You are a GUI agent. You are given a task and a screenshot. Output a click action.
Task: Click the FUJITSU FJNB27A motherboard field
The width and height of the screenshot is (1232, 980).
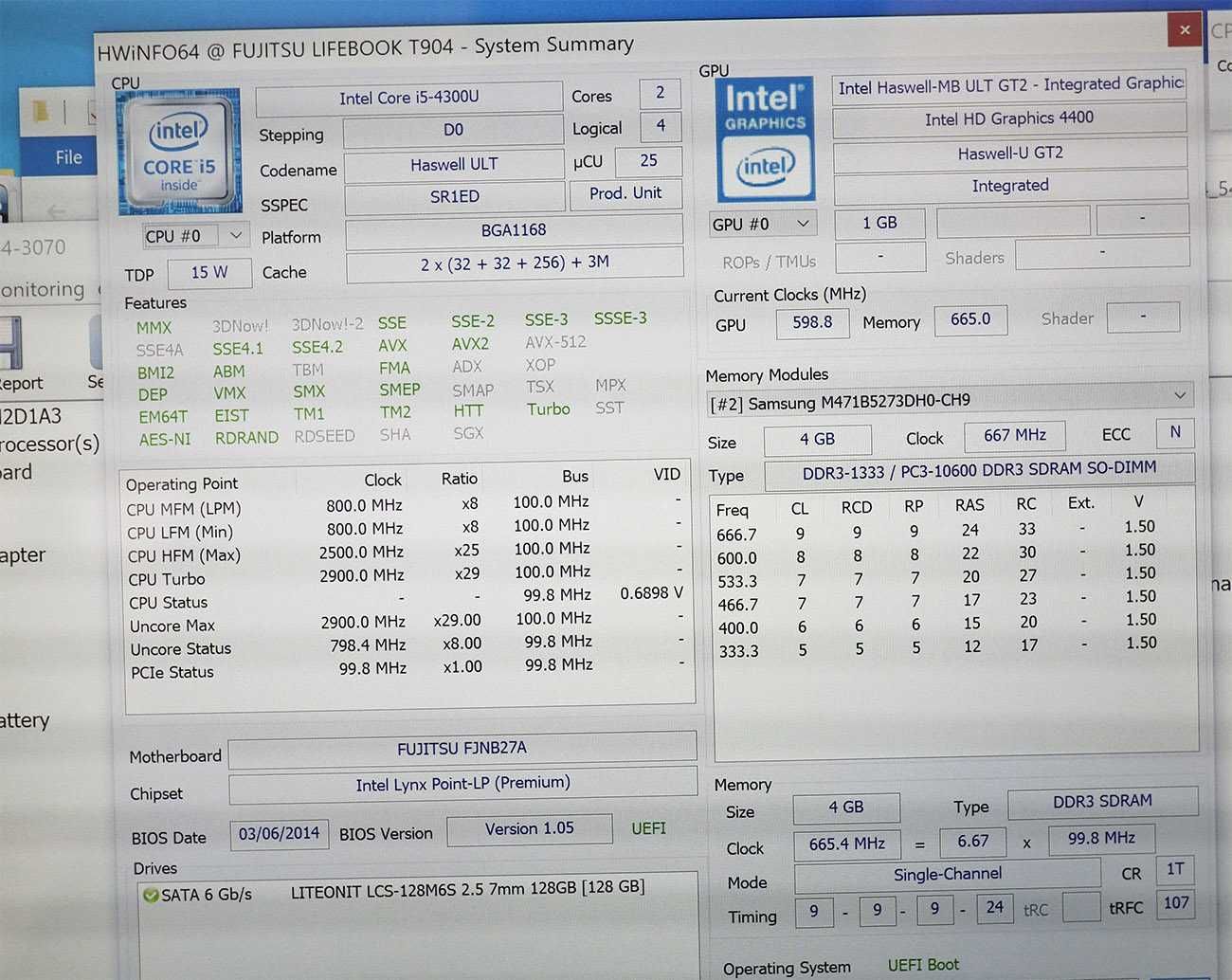click(x=462, y=749)
